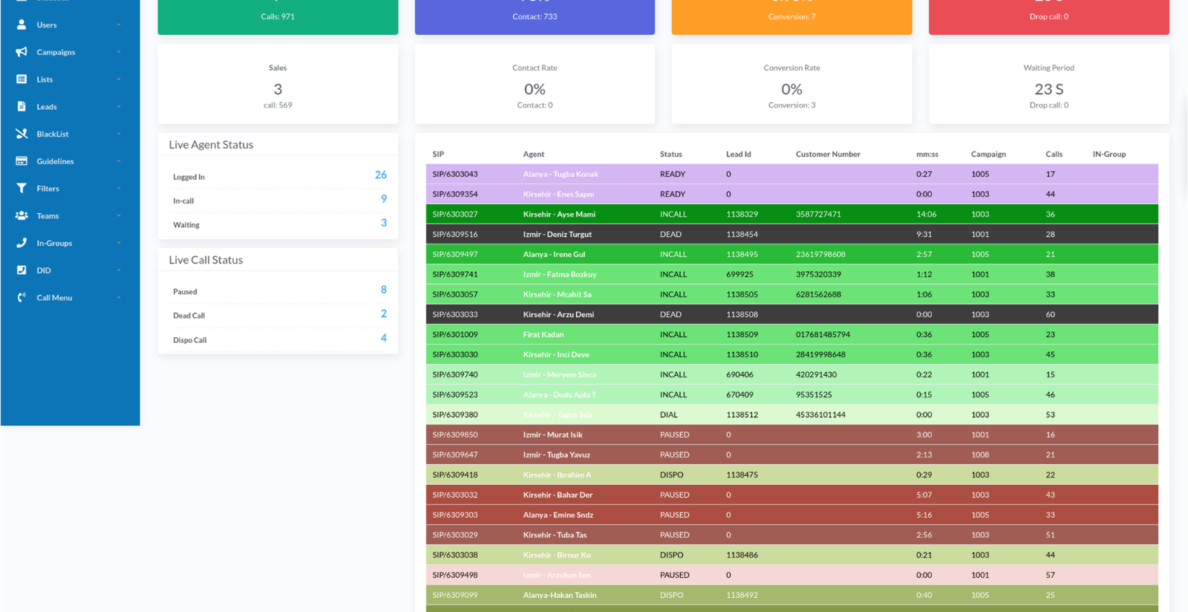Click the BlackList blocked-phone icon
Viewport: 1188px width, 612px height.
22,134
